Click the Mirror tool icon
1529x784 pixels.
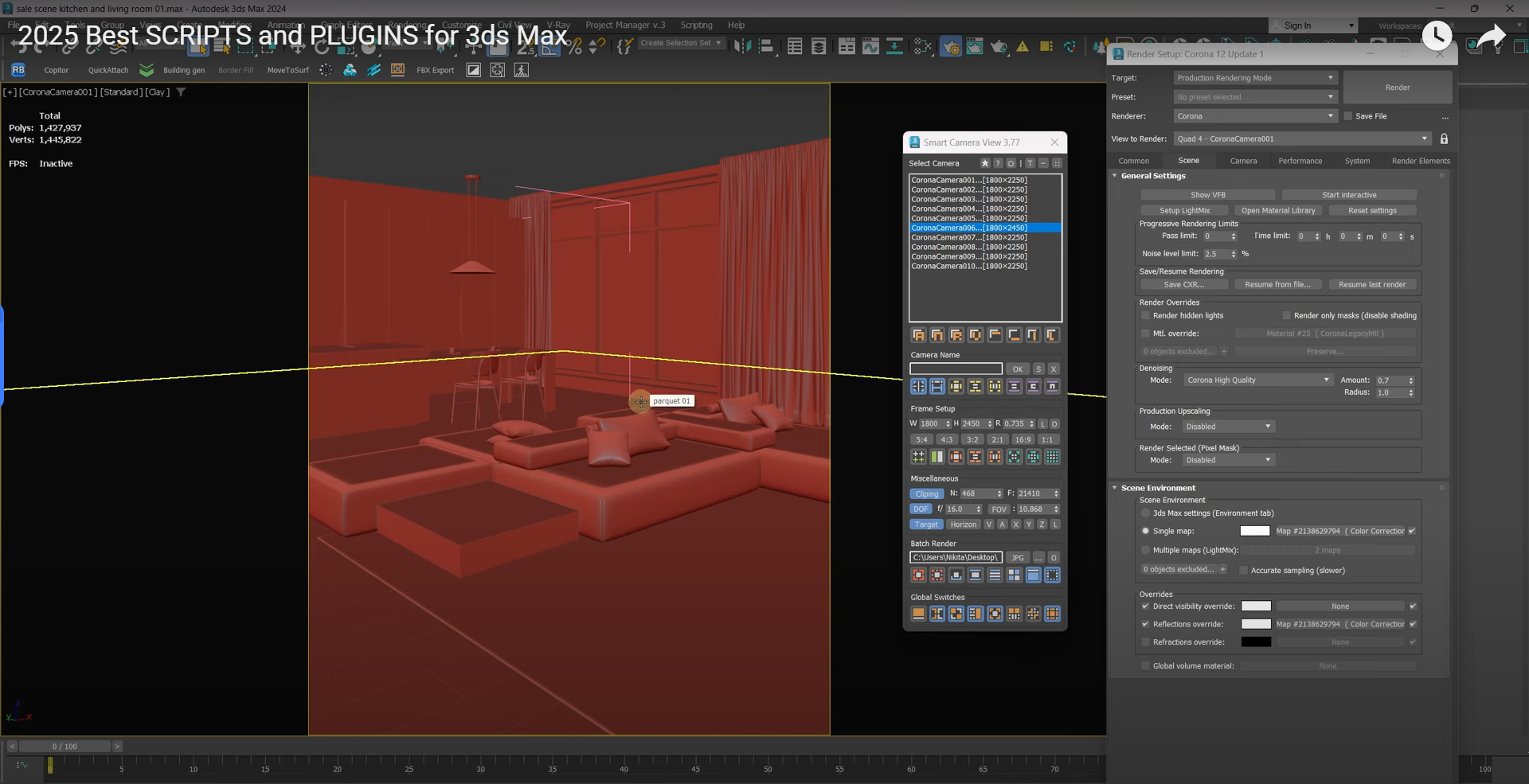tap(742, 47)
